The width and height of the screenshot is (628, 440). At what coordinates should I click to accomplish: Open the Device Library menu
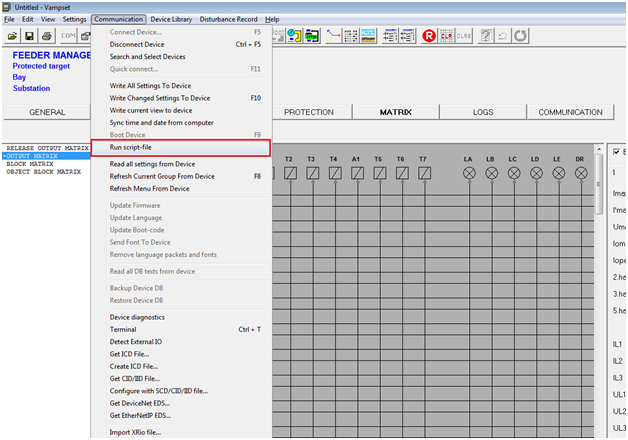[x=171, y=19]
